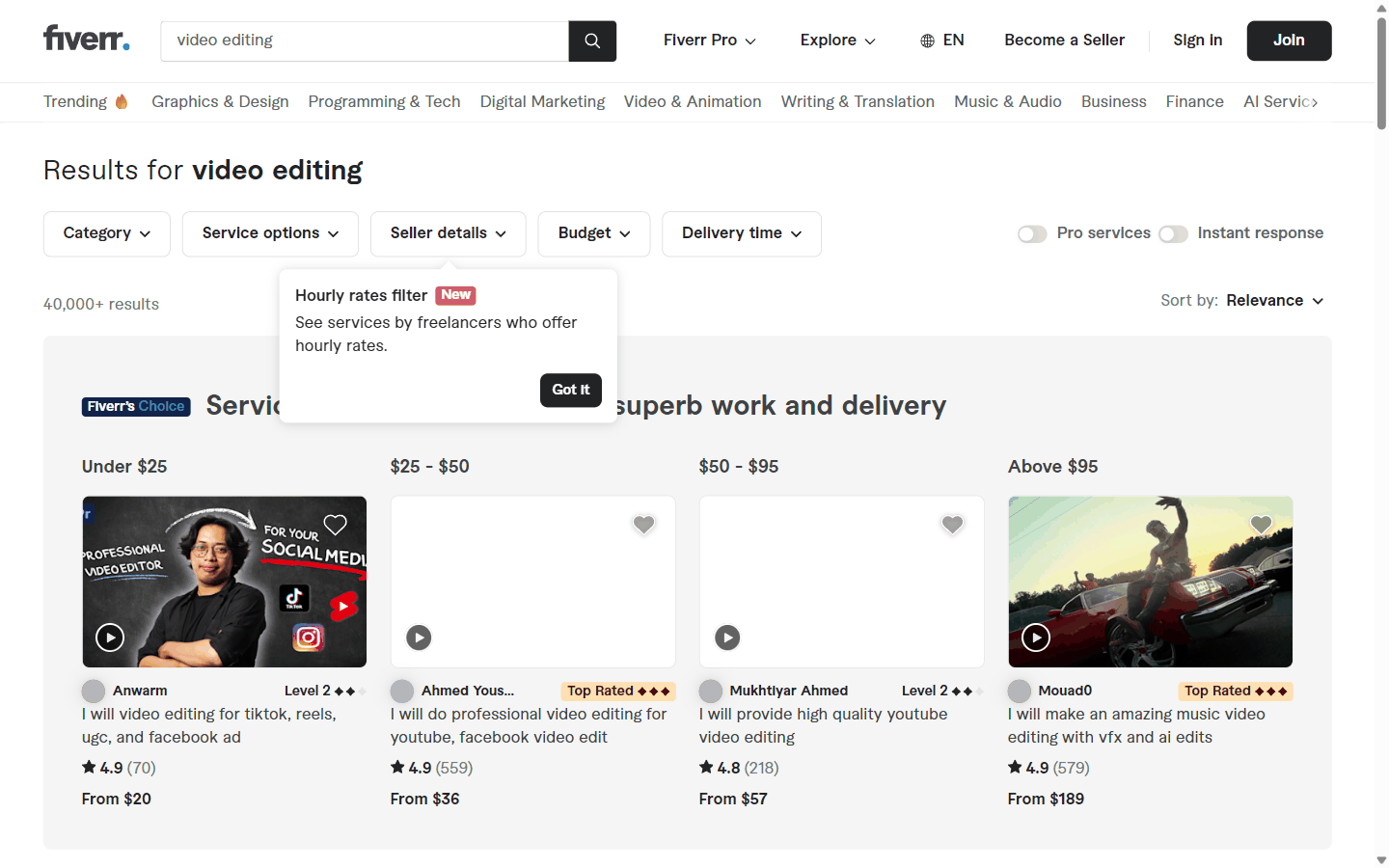Toggle Pro services switch
1389x868 pixels.
[x=1032, y=234]
